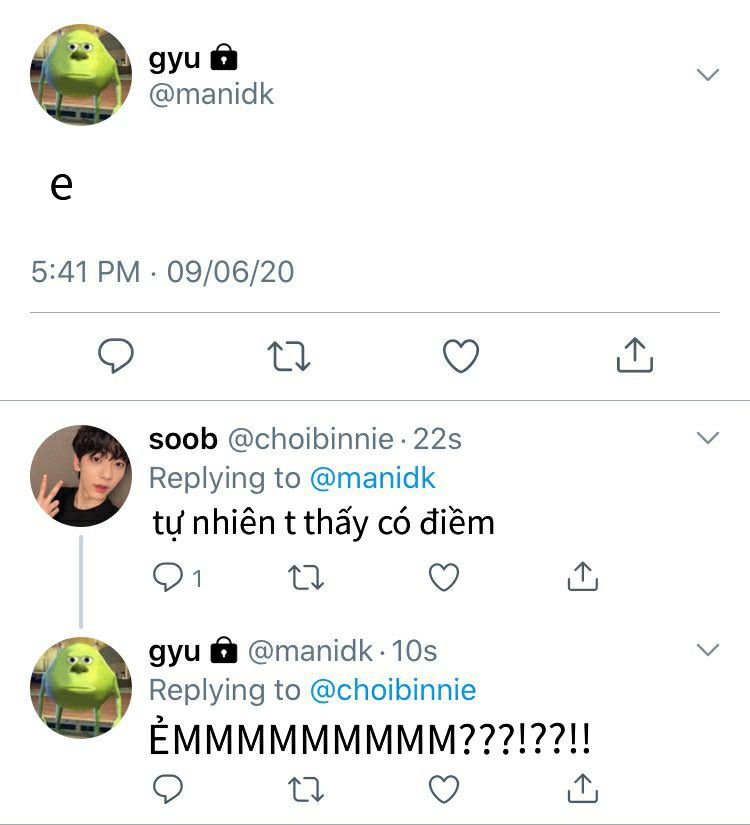This screenshot has width=750, height=825.
Task: Open gyu's avatar on main tweet
Action: tap(81, 75)
